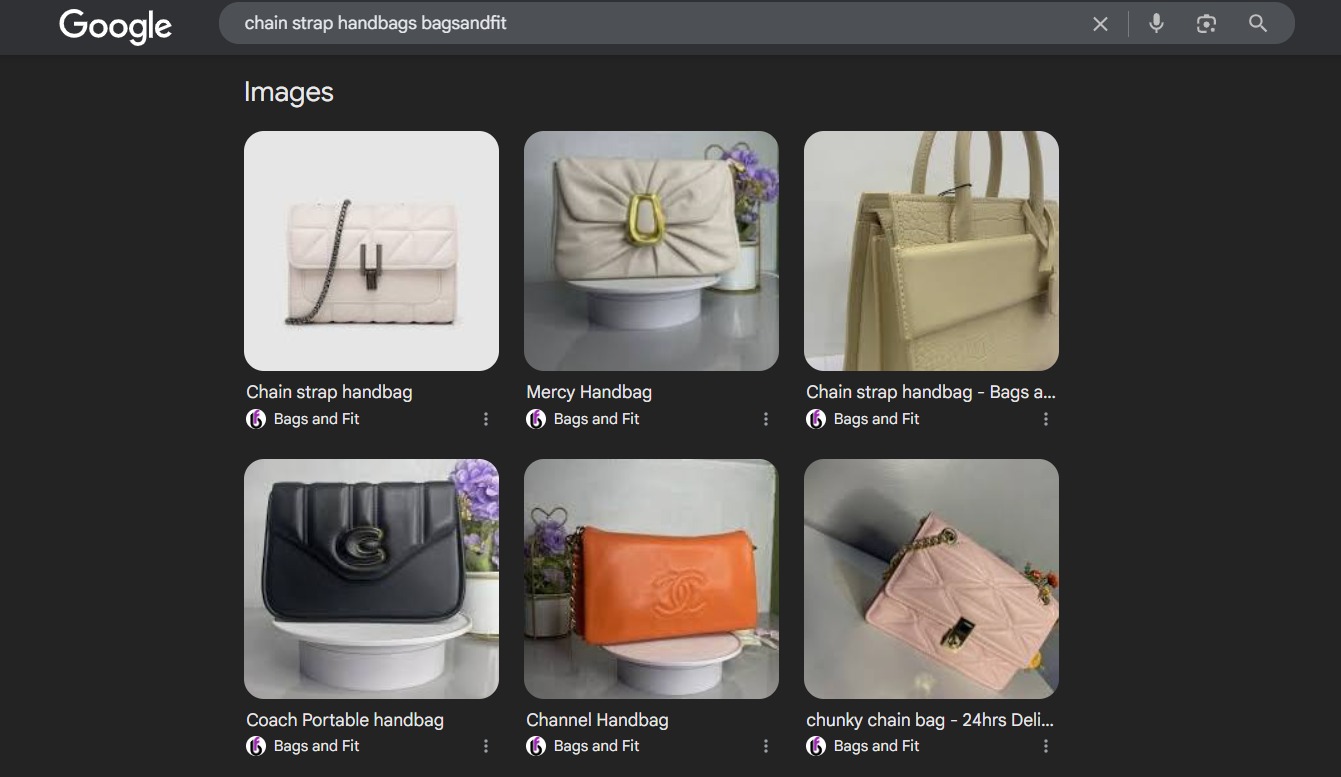This screenshot has width=1341, height=777.
Task: Clear the search box text
Action: [1100, 24]
